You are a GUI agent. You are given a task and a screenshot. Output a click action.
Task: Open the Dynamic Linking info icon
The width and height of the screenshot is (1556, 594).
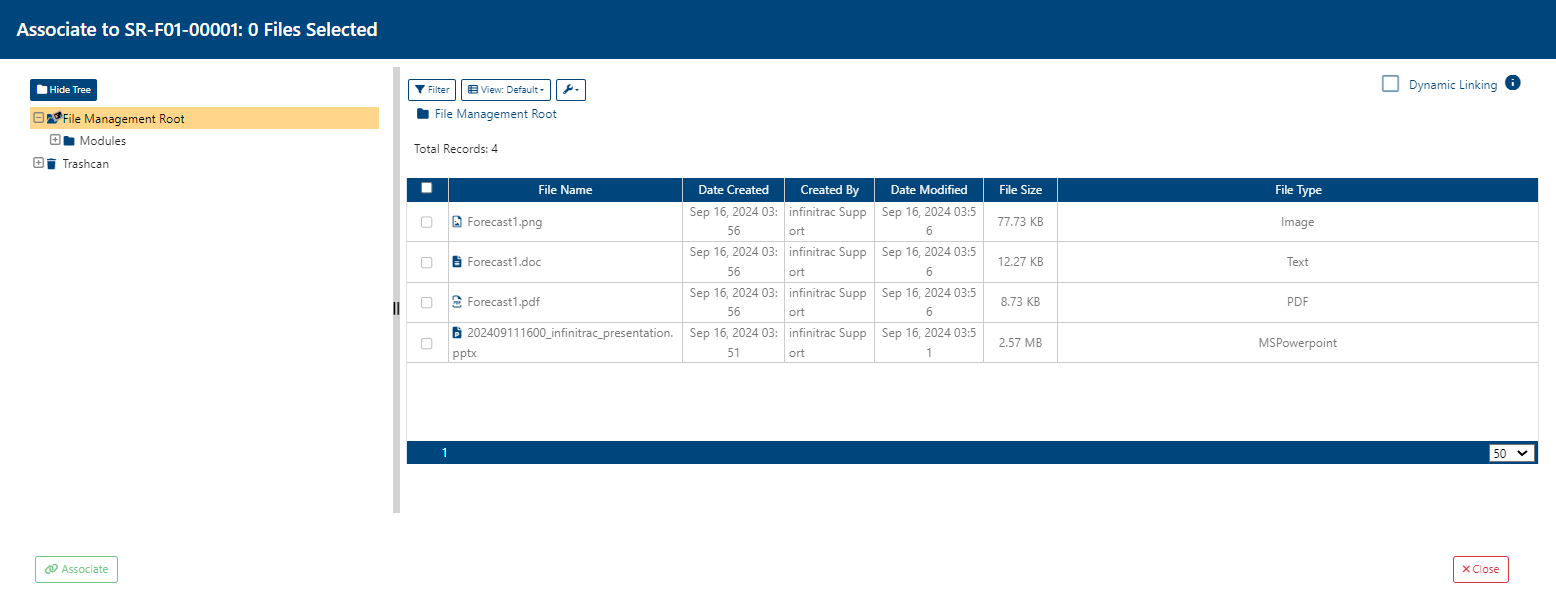point(1512,83)
